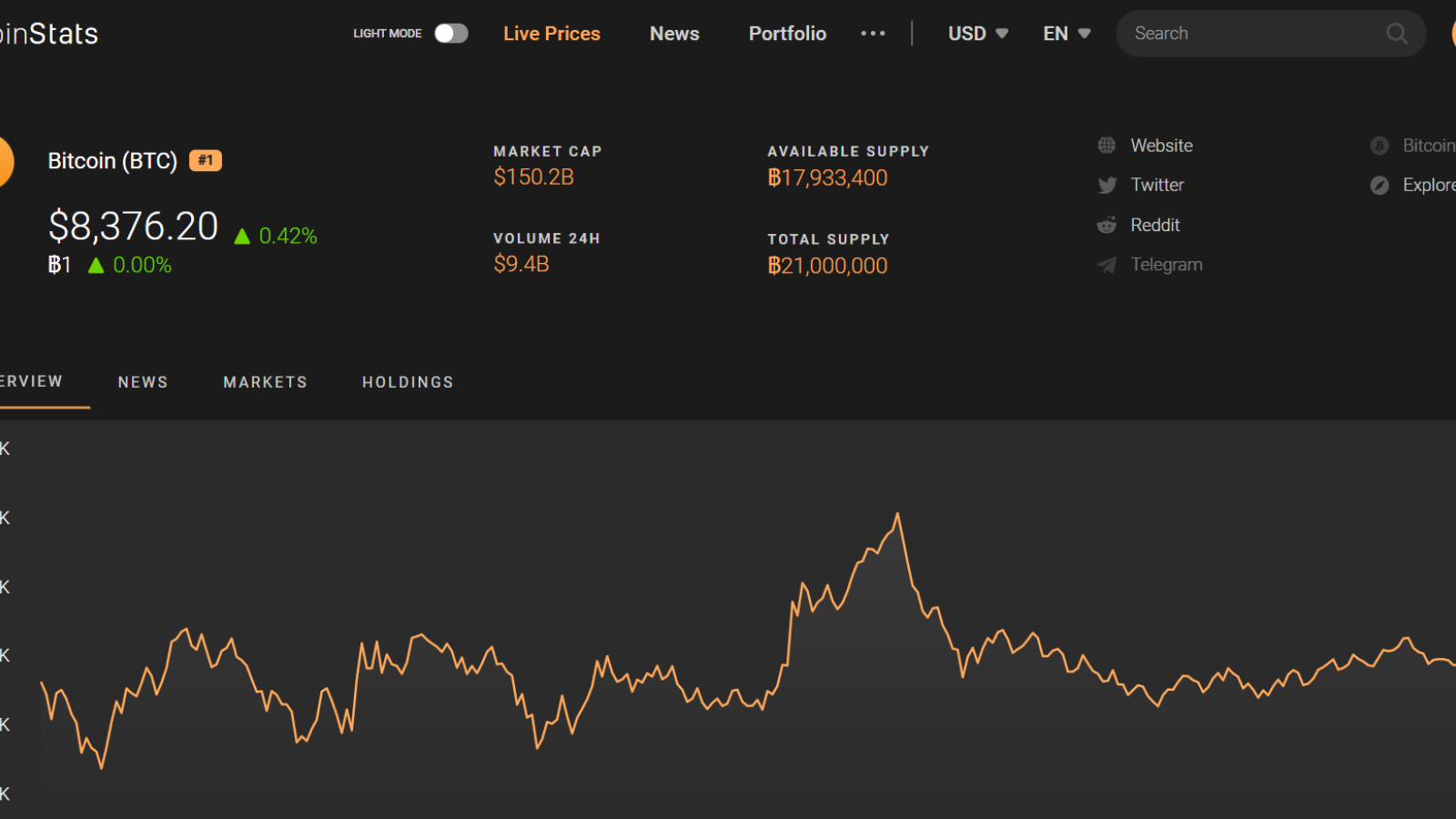The width and height of the screenshot is (1456, 819).
Task: Open the Telegram link
Action: [x=1166, y=265]
